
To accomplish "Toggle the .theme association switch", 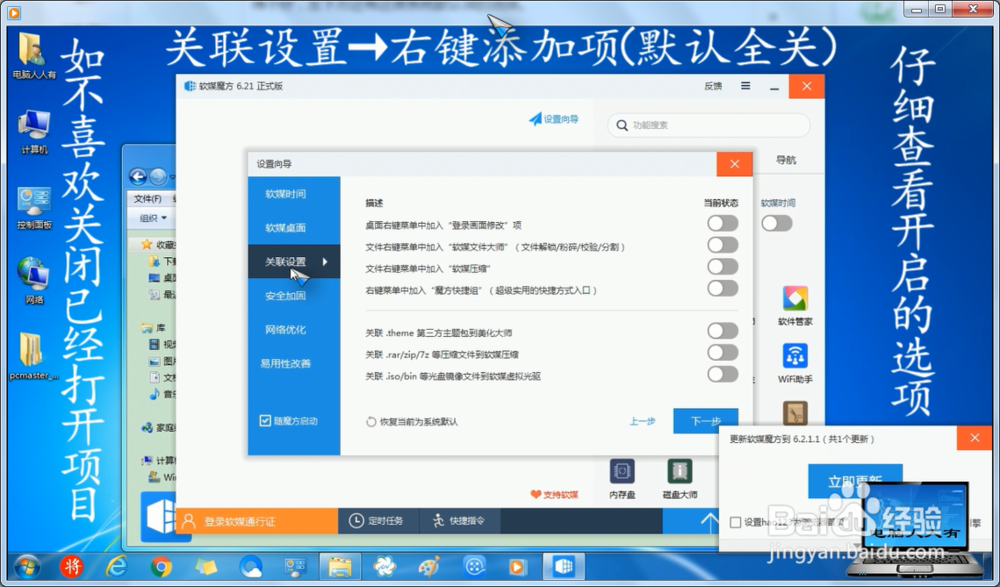I will tap(723, 331).
